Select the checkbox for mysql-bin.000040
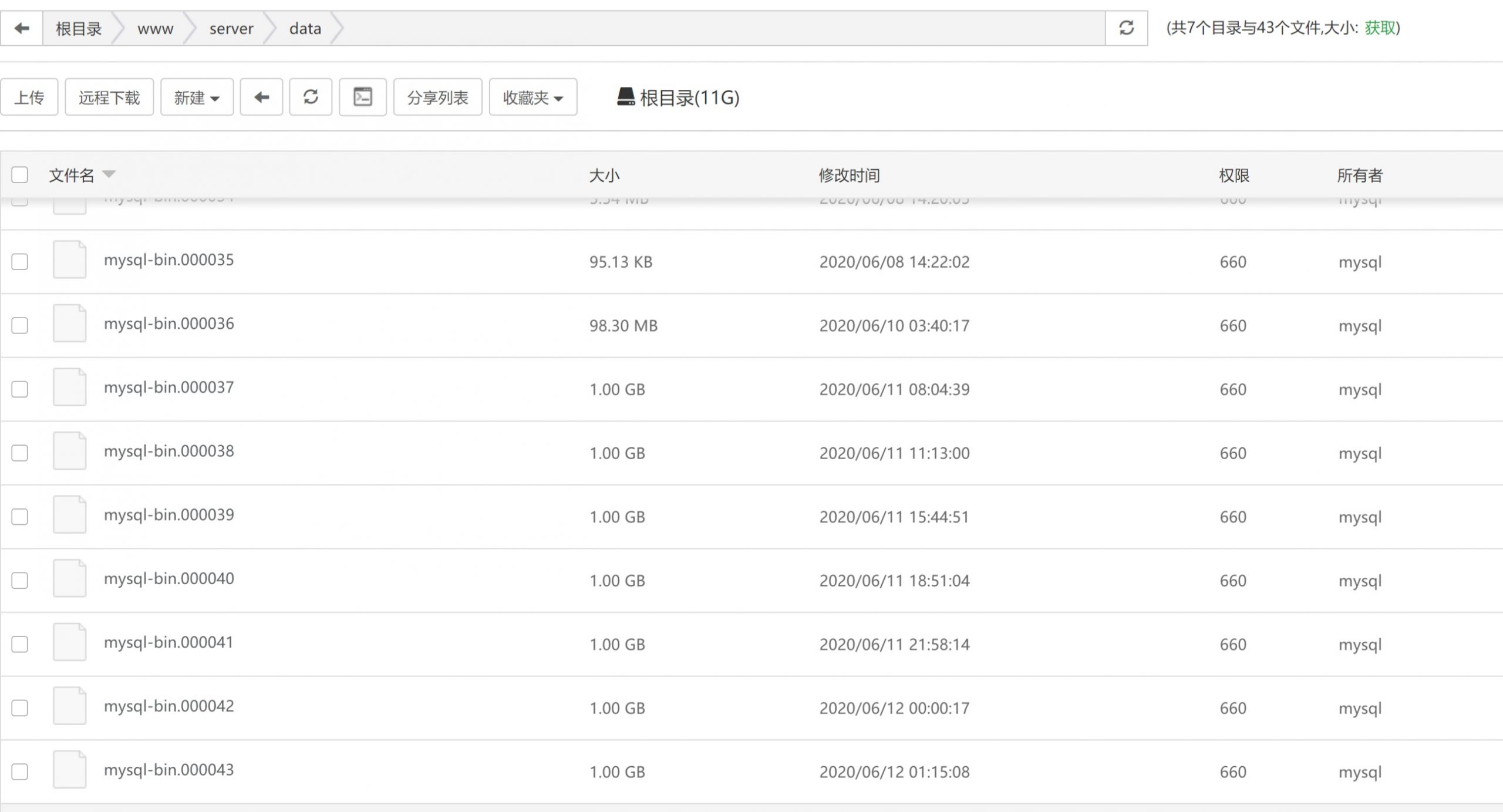 click(20, 580)
